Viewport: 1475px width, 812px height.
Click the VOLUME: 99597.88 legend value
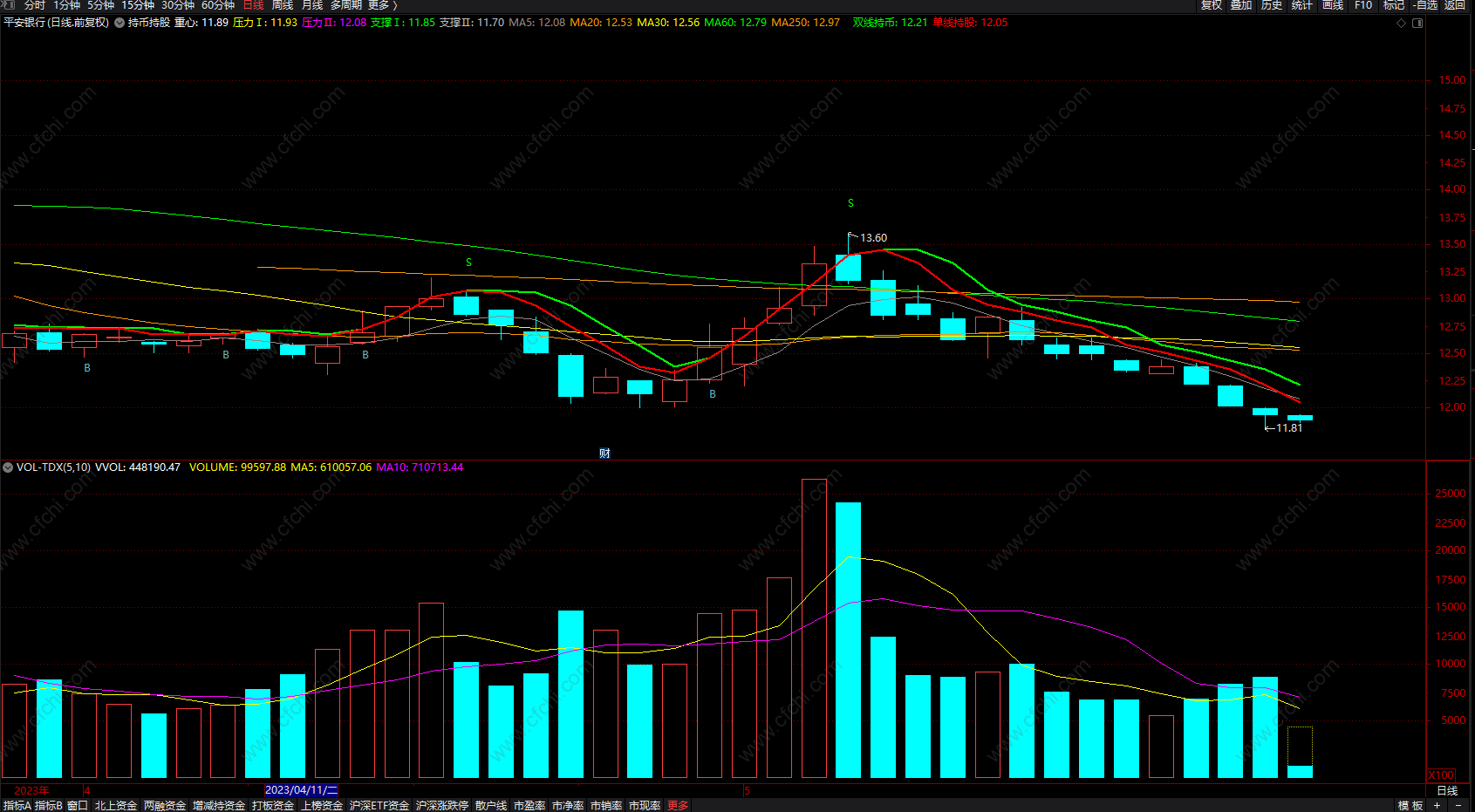pyautogui.click(x=237, y=467)
